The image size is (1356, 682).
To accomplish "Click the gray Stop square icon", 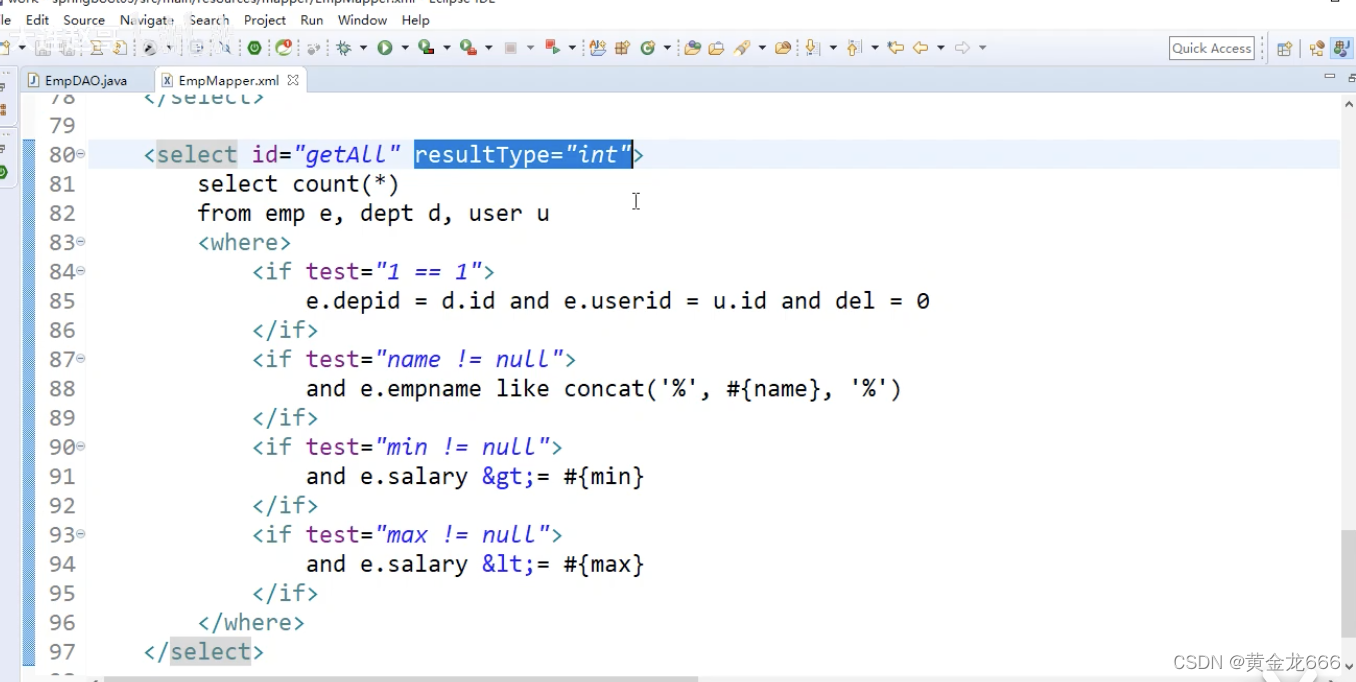I will (511, 47).
